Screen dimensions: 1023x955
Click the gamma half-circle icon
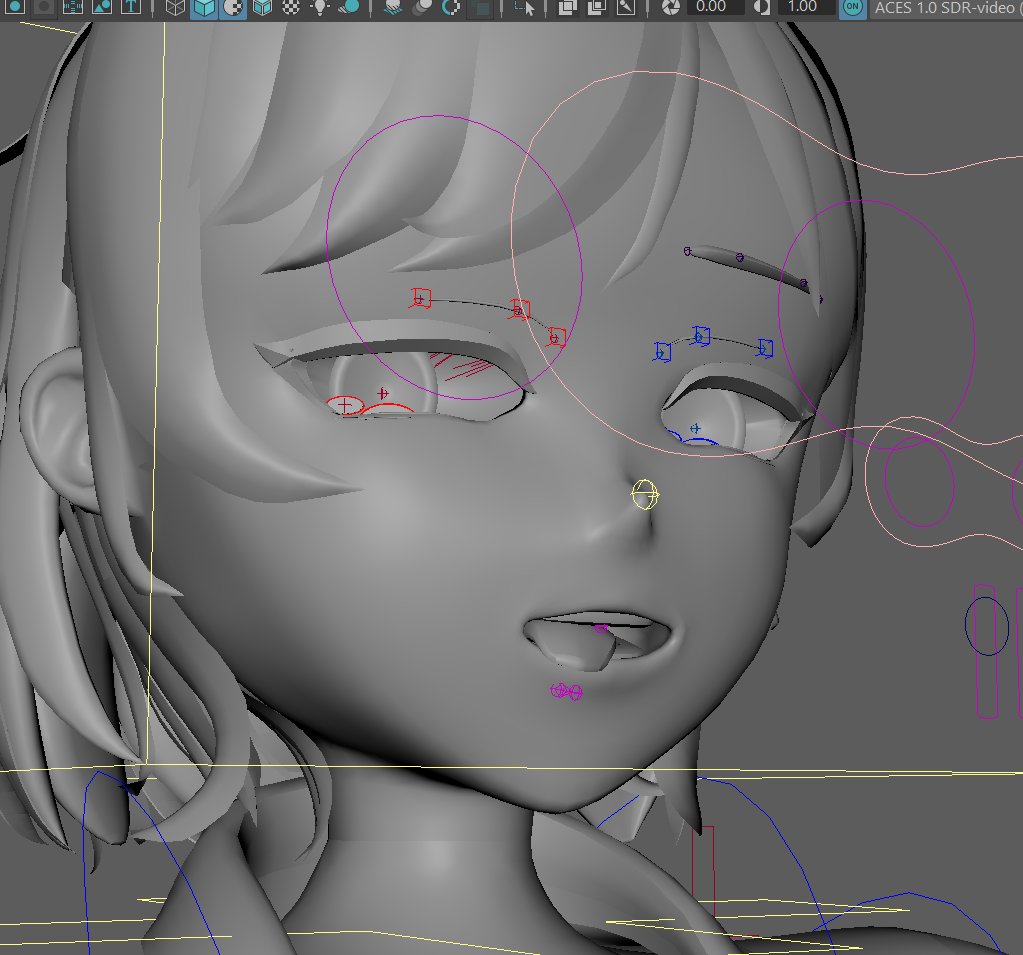[x=761, y=7]
